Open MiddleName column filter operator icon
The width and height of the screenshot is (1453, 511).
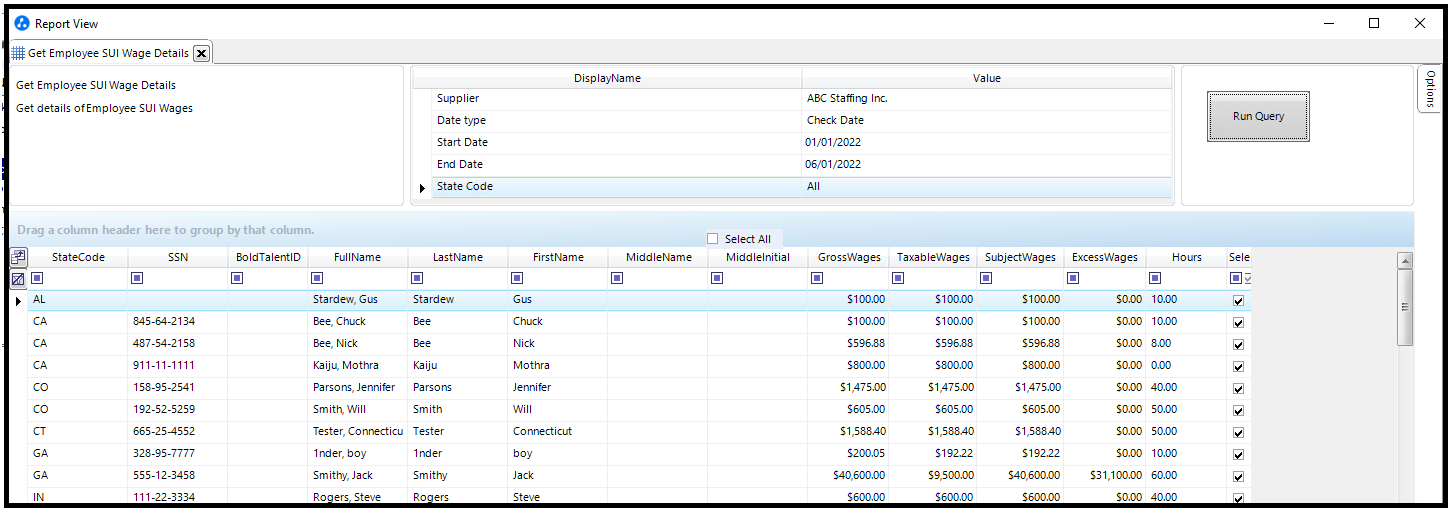pyautogui.click(x=617, y=279)
